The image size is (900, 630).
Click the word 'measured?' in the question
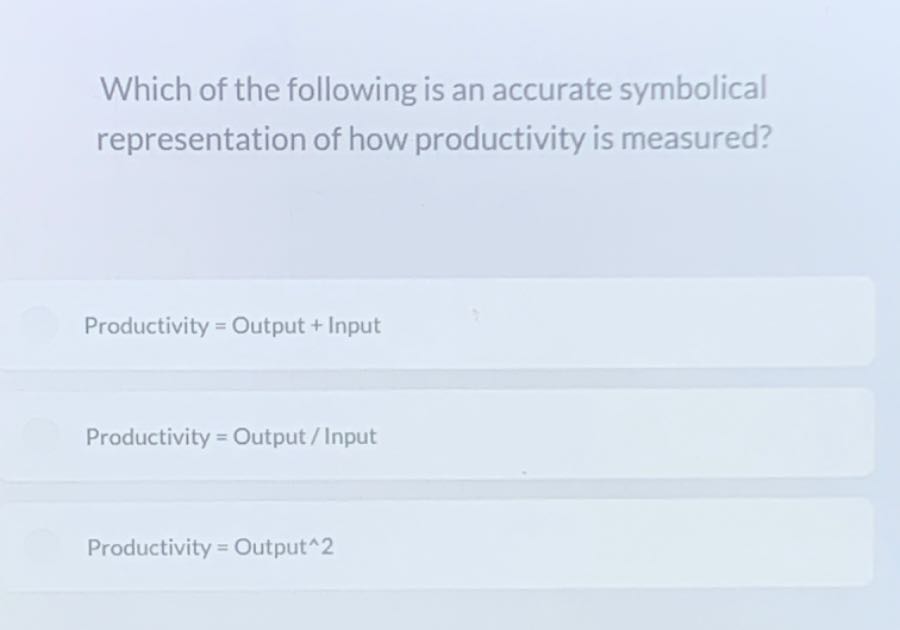coord(696,138)
